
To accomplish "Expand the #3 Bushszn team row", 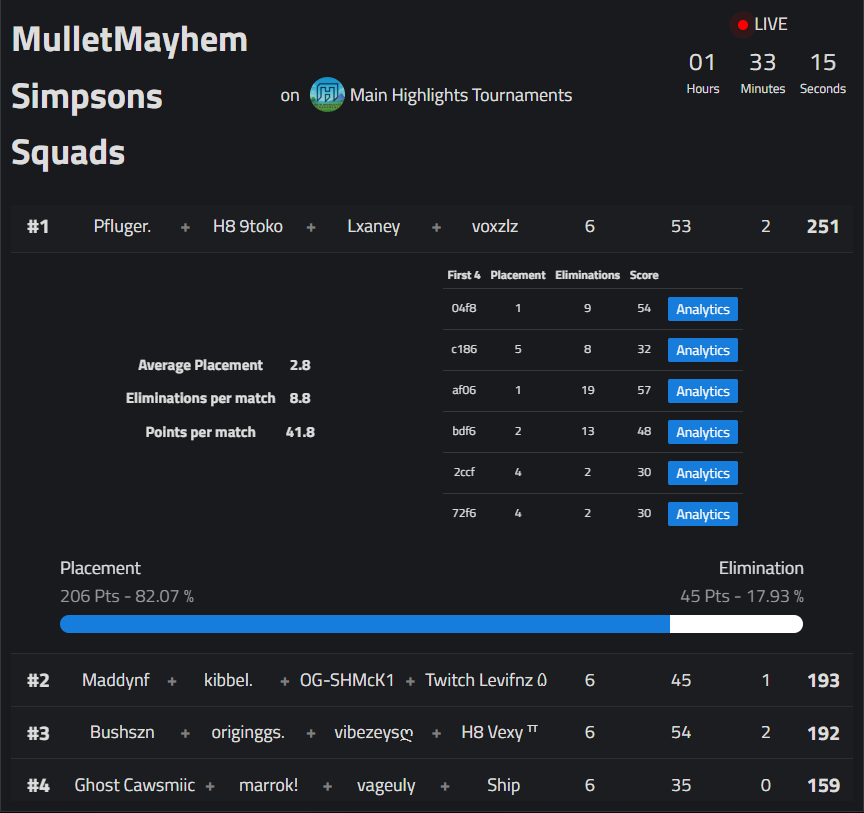I will pos(432,733).
